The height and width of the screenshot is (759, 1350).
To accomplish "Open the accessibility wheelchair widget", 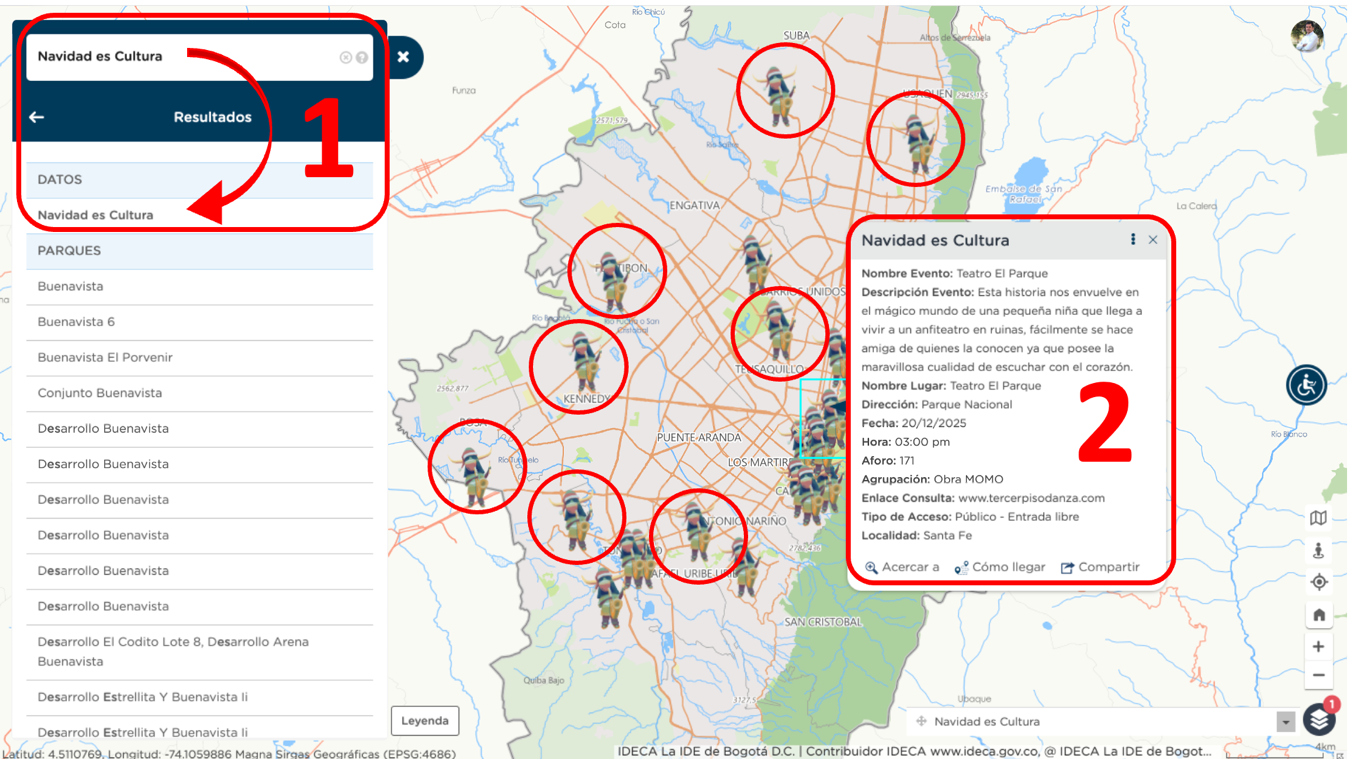I will [1306, 385].
